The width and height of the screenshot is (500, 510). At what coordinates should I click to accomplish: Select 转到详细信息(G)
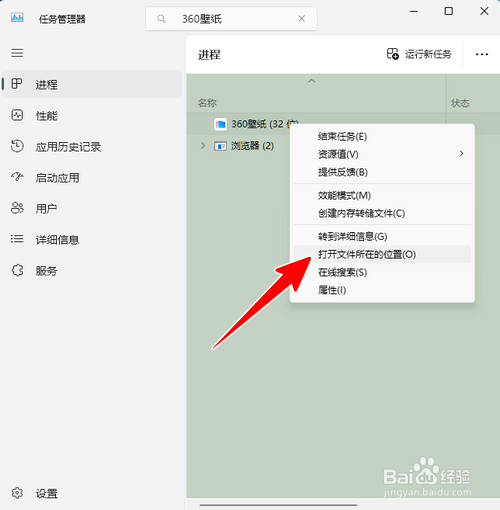(382, 236)
